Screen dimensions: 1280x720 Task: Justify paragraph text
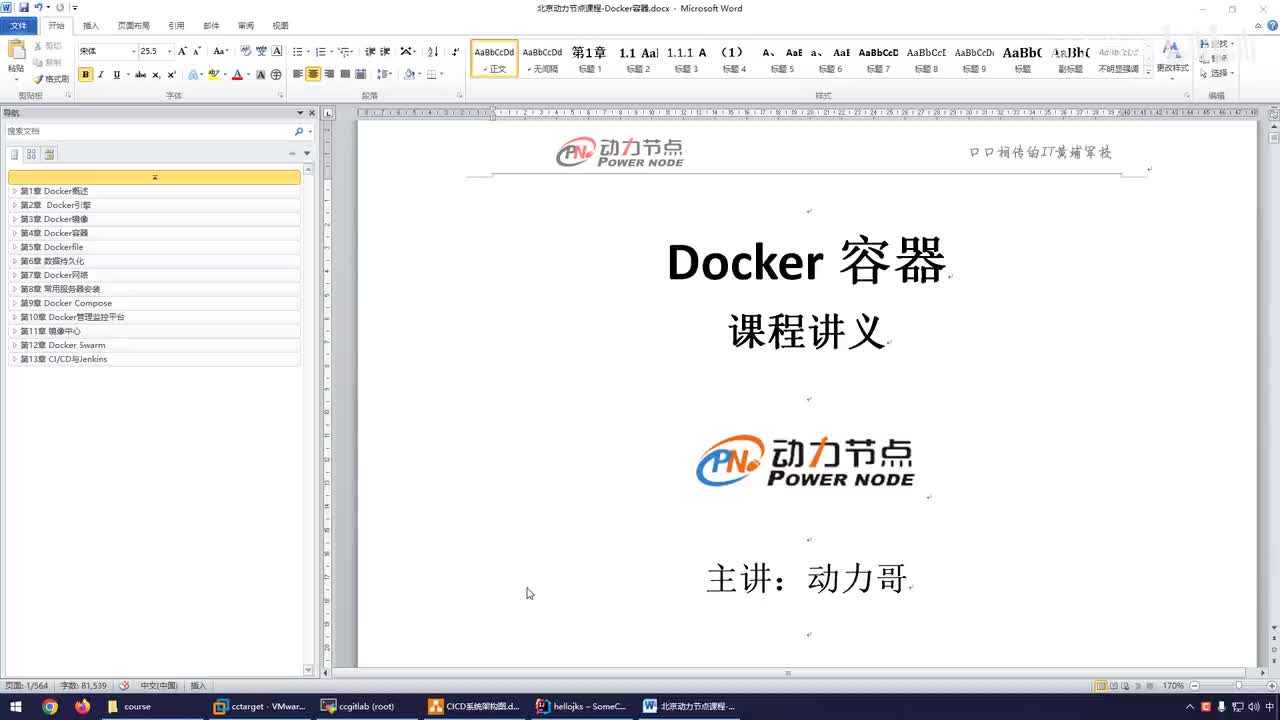click(x=345, y=74)
